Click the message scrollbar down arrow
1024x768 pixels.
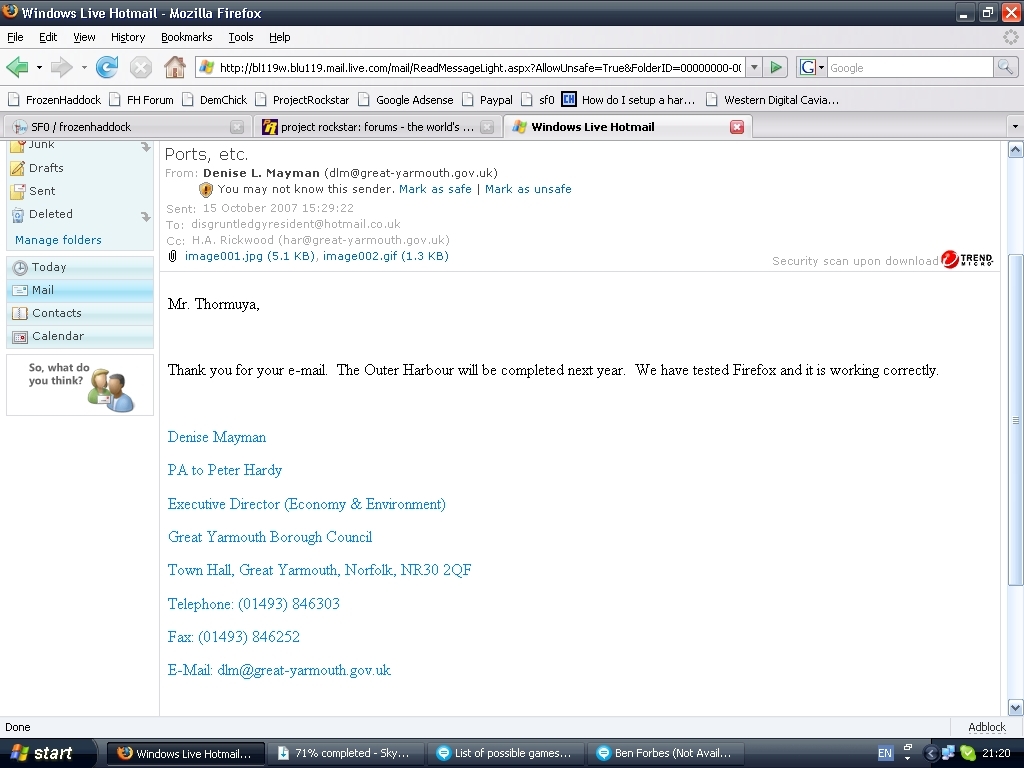click(x=1015, y=707)
